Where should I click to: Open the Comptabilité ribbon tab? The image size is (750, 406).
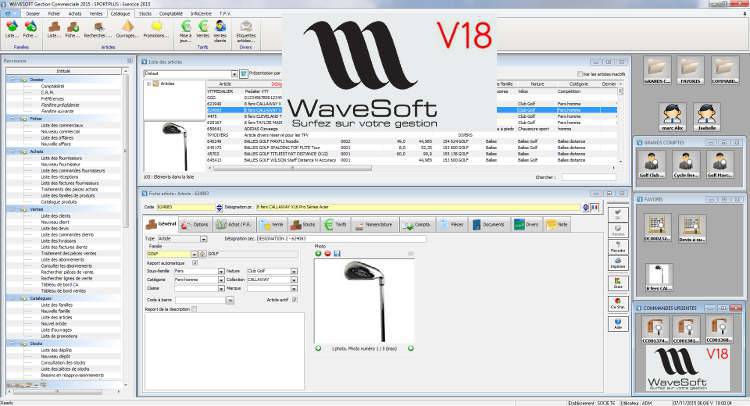tap(171, 13)
